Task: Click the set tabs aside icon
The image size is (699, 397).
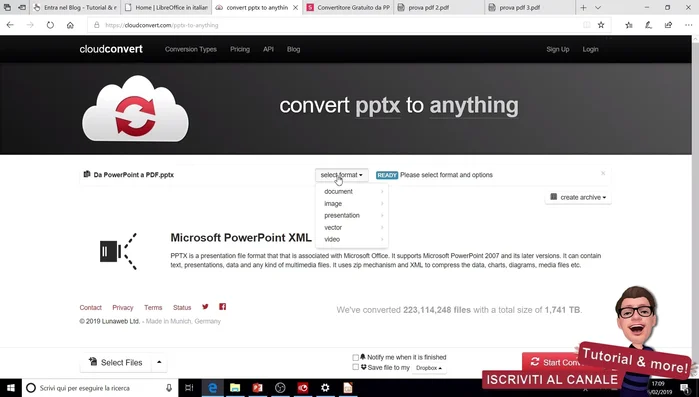Action: pos(21,7)
